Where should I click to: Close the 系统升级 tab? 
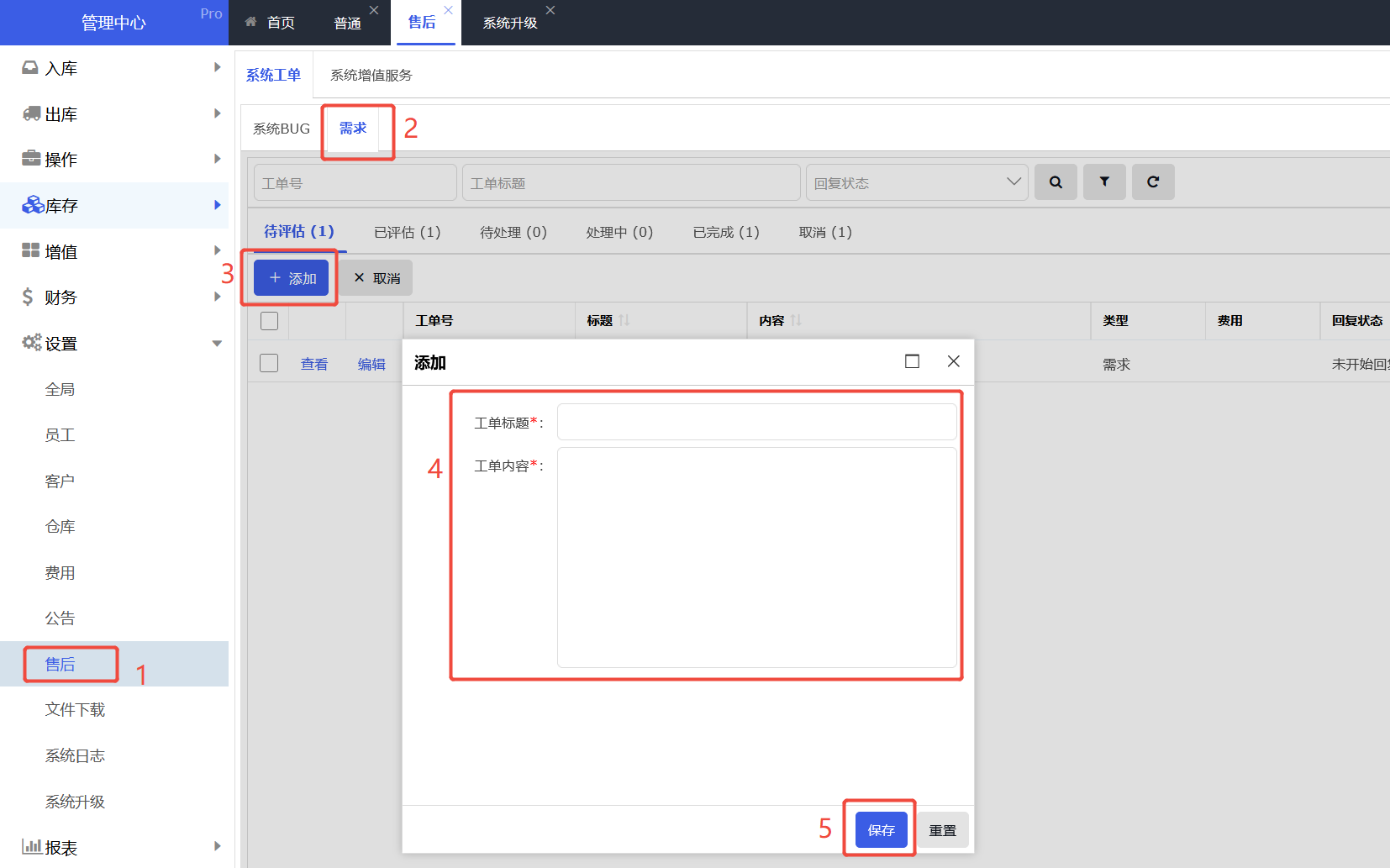pos(550,10)
